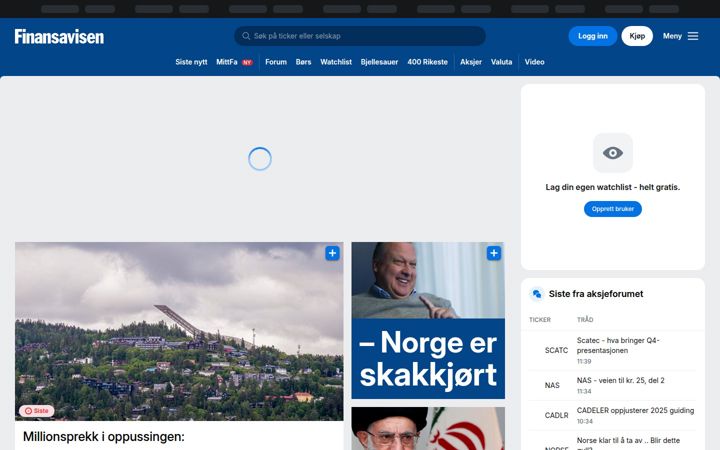Open the hamburger menu icon
720x450 pixels.
pyautogui.click(x=693, y=36)
